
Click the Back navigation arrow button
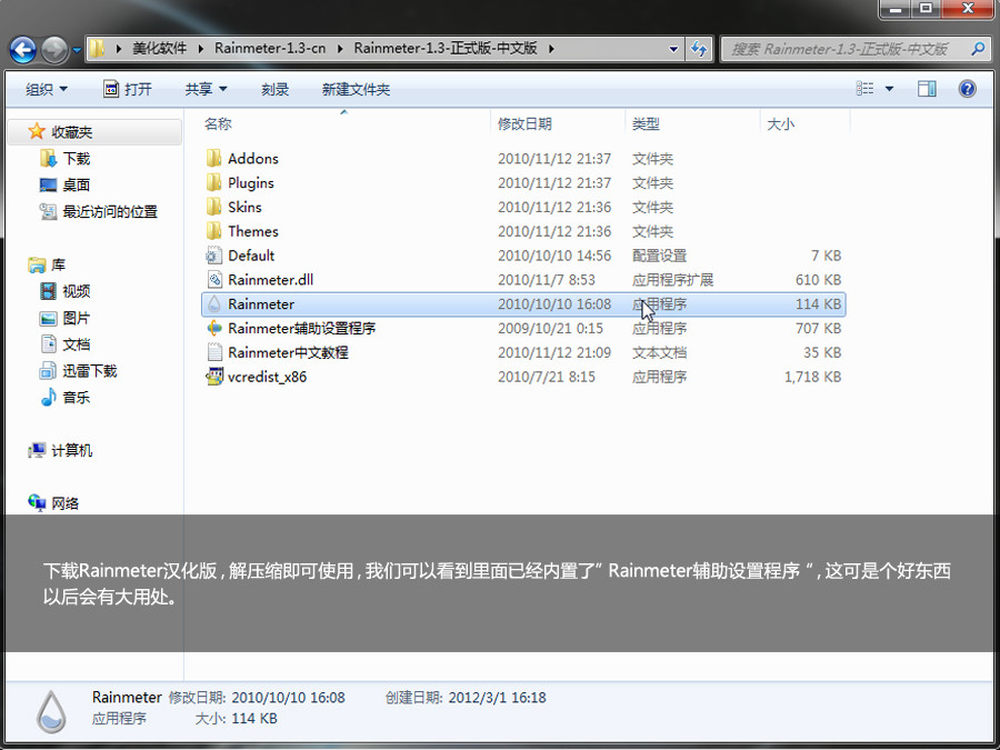23,49
